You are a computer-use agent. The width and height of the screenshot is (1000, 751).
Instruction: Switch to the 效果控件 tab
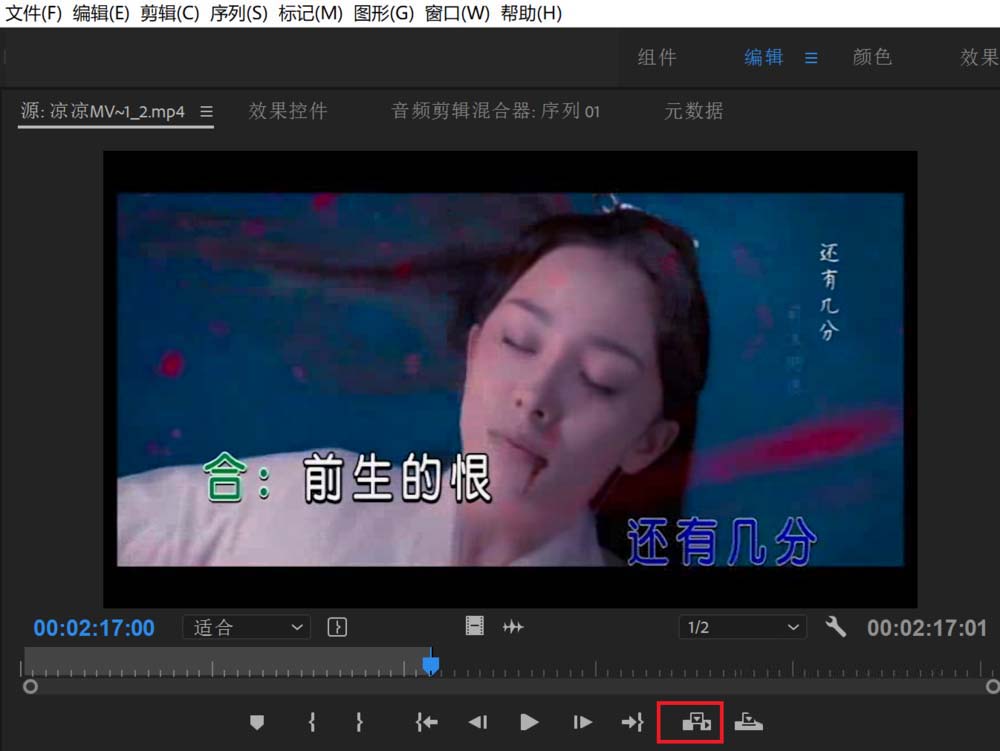click(287, 111)
